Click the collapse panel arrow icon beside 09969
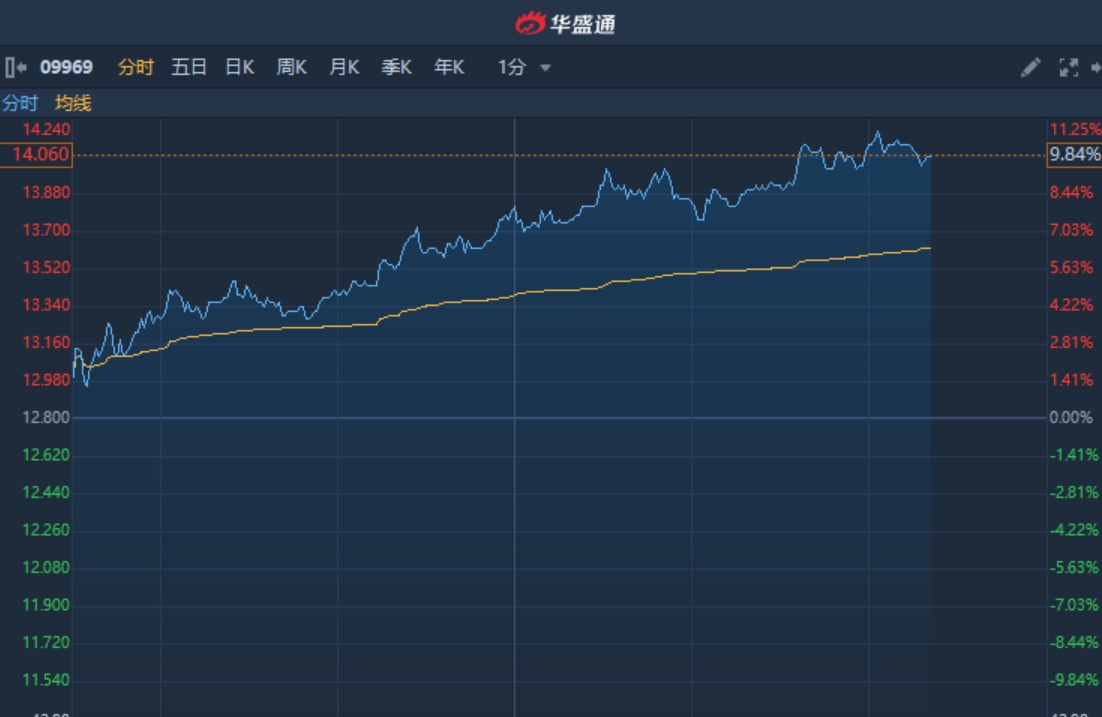1102x717 pixels. pos(15,68)
